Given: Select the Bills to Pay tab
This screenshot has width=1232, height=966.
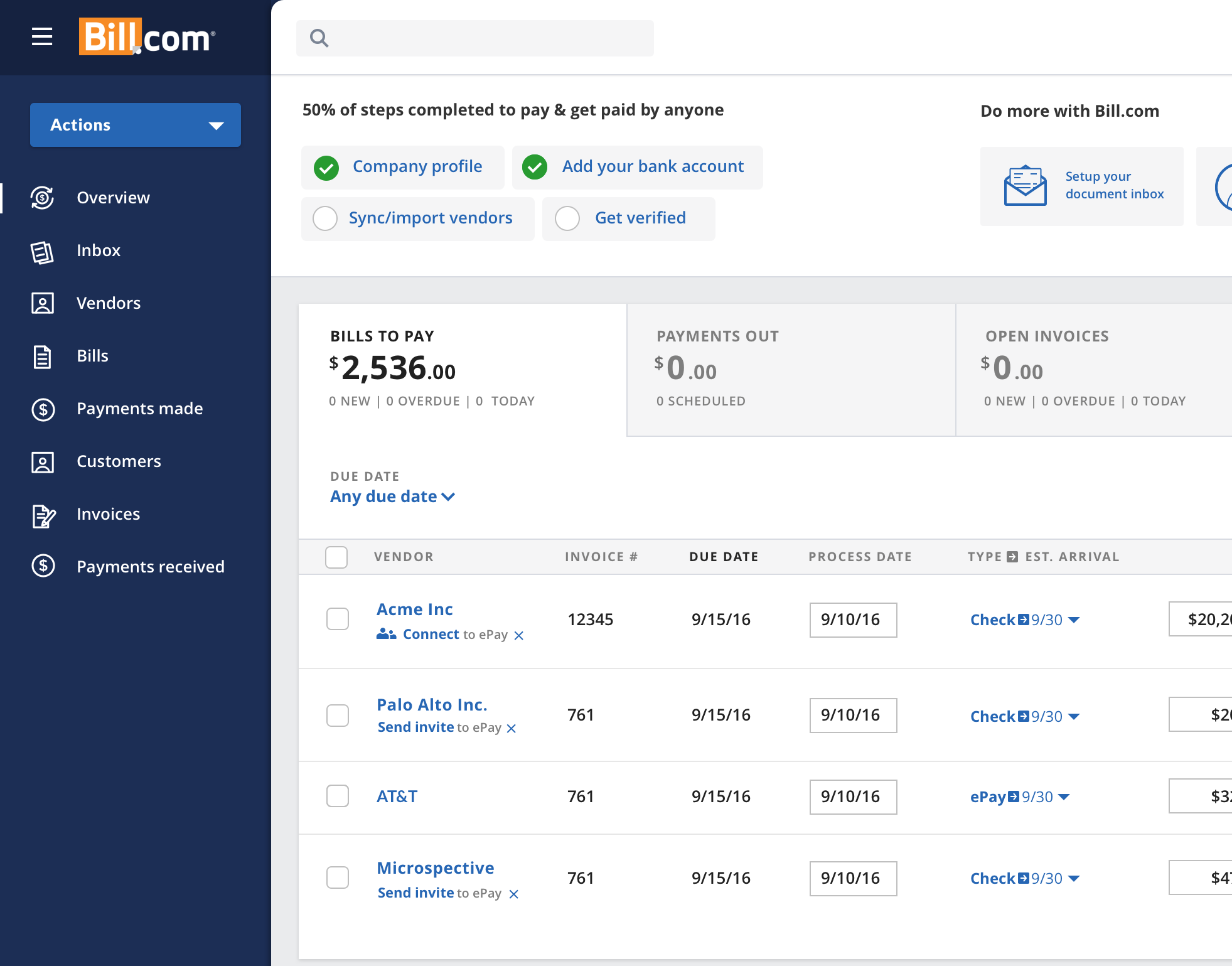Looking at the screenshot, I should (463, 370).
